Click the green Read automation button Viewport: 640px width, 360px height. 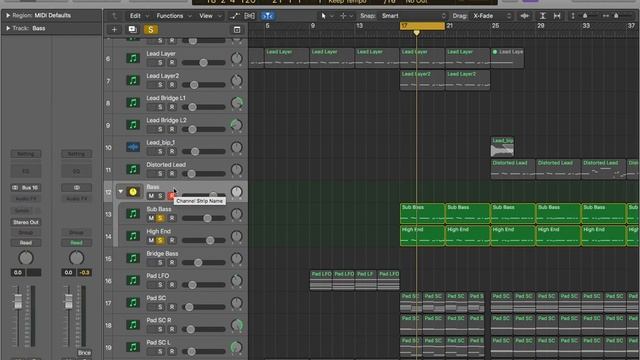pyautogui.click(x=76, y=243)
